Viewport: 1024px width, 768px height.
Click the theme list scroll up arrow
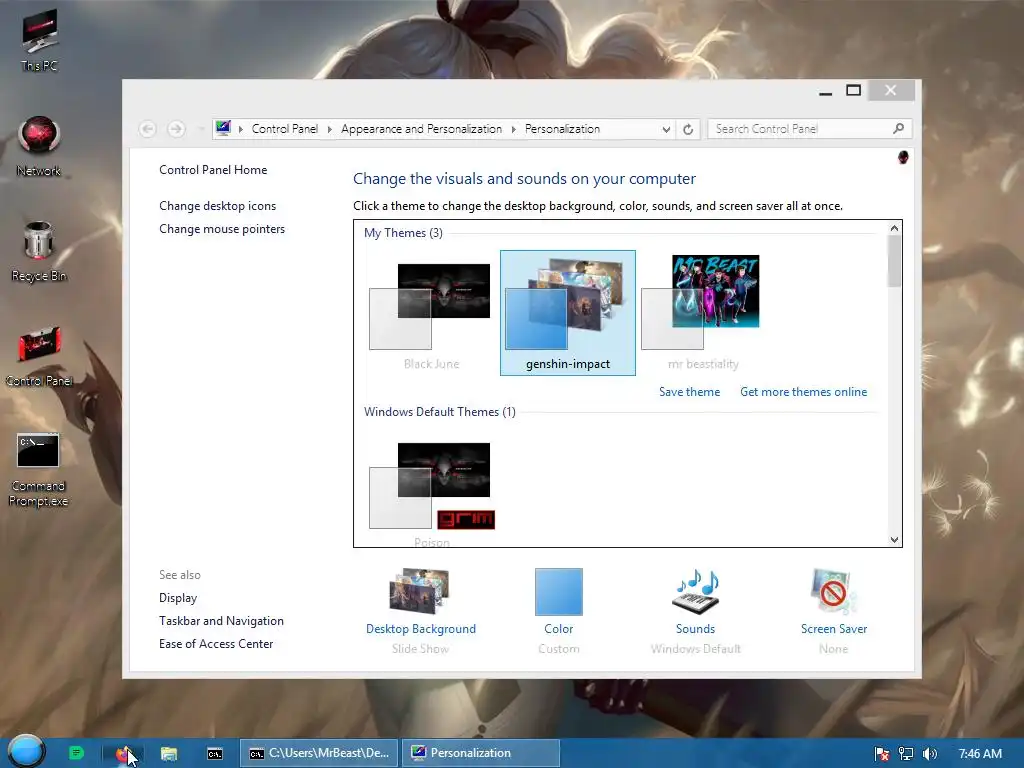[895, 228]
